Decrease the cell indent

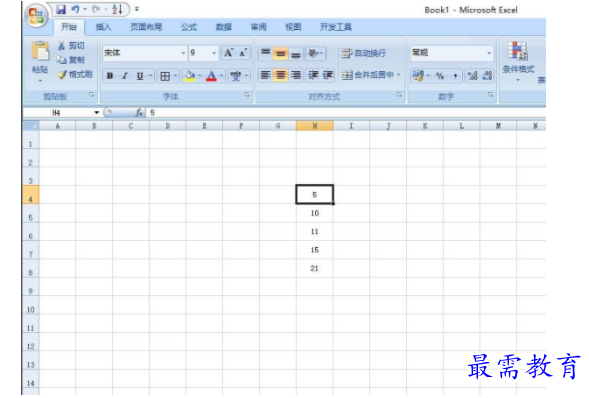313,75
